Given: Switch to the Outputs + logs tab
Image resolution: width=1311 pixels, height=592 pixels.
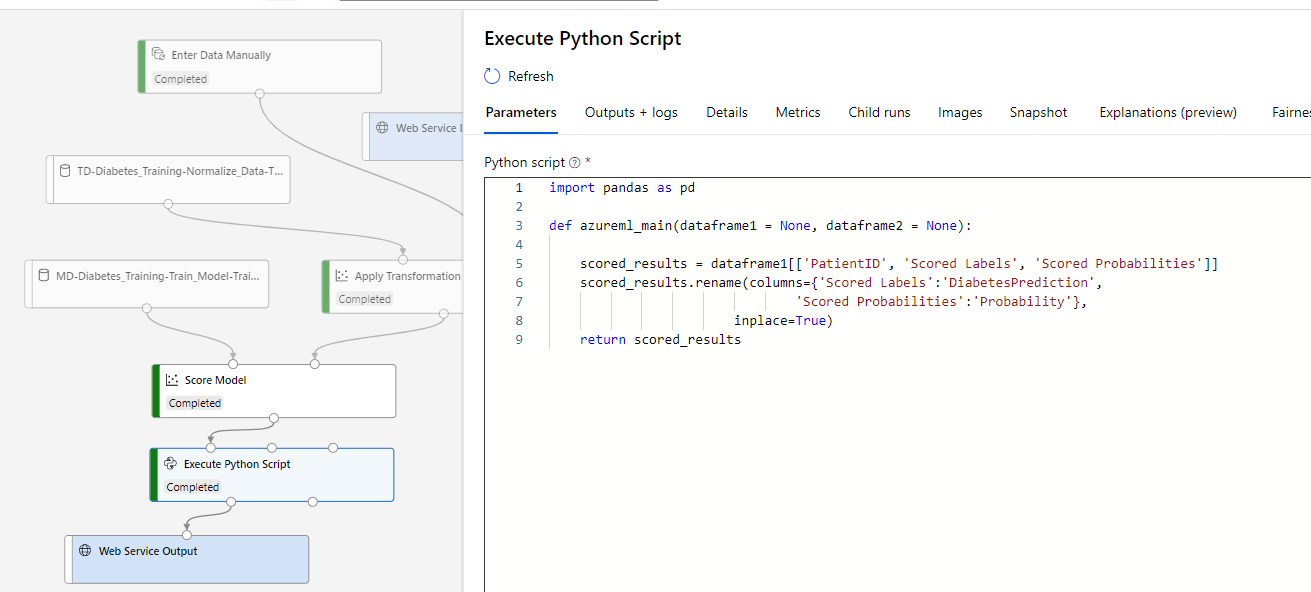Looking at the screenshot, I should [631, 113].
